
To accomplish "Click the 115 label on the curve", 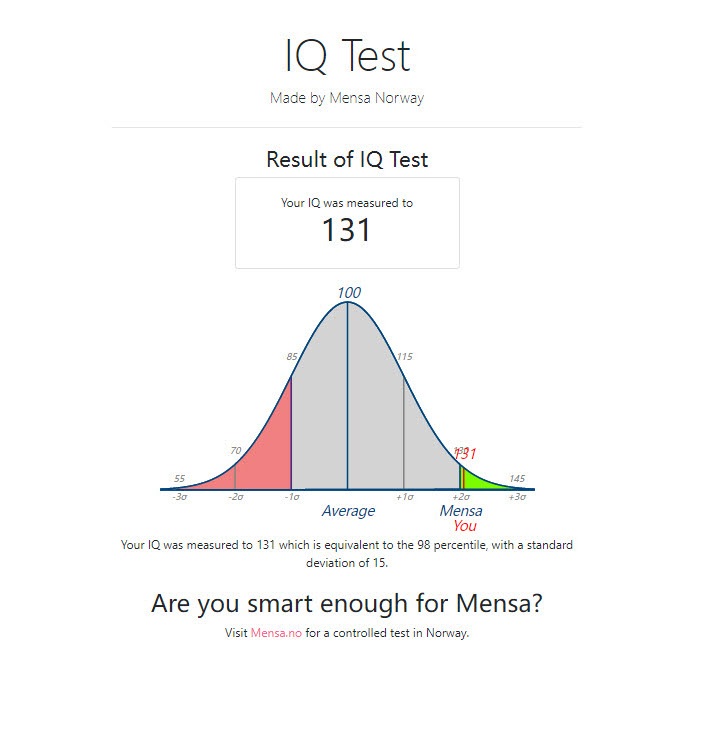I will click(x=405, y=356).
